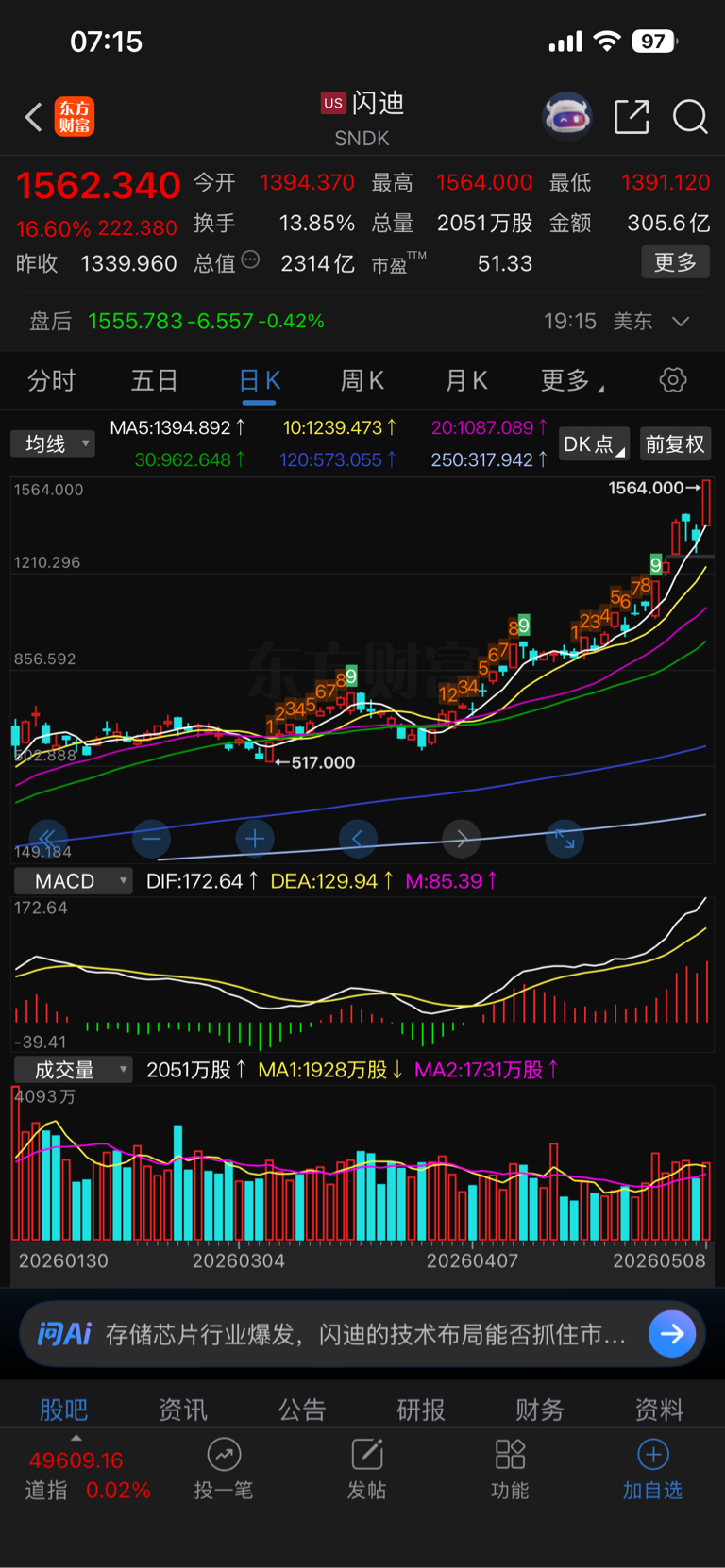Tap the 07:15 status bar clock
The height and width of the screenshot is (1568, 725).
tap(106, 42)
